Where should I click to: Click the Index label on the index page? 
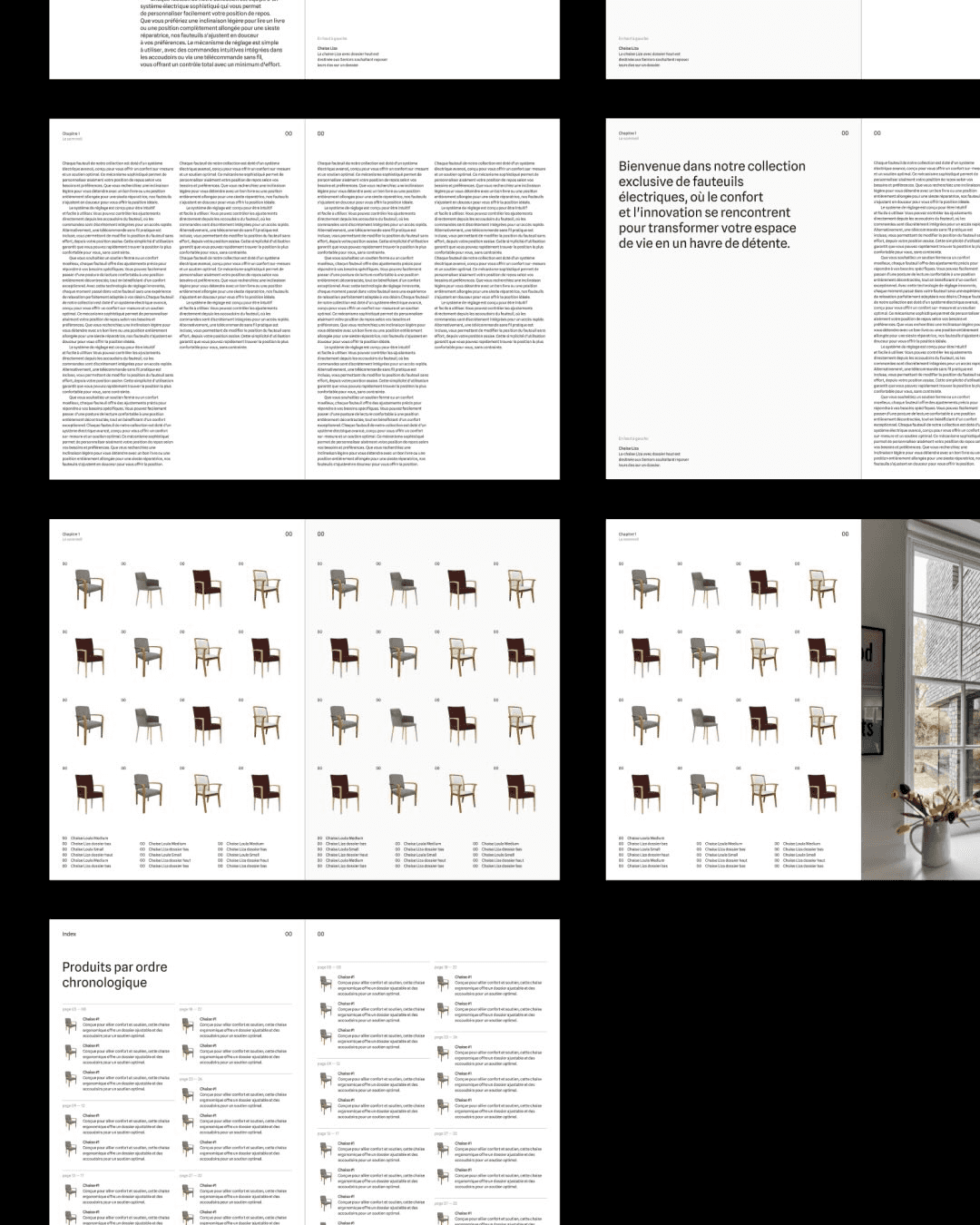point(68,934)
